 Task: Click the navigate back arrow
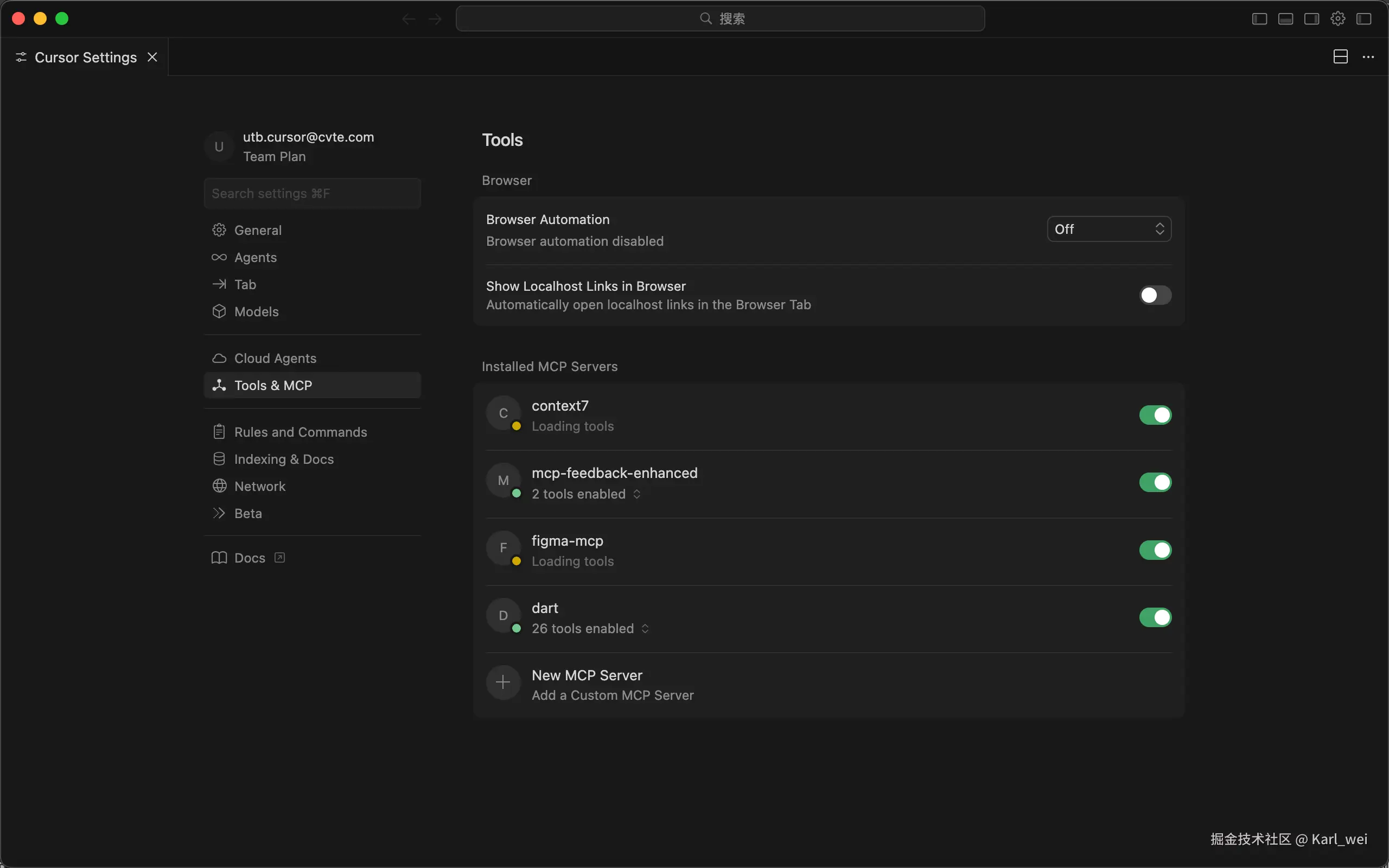[x=408, y=20]
